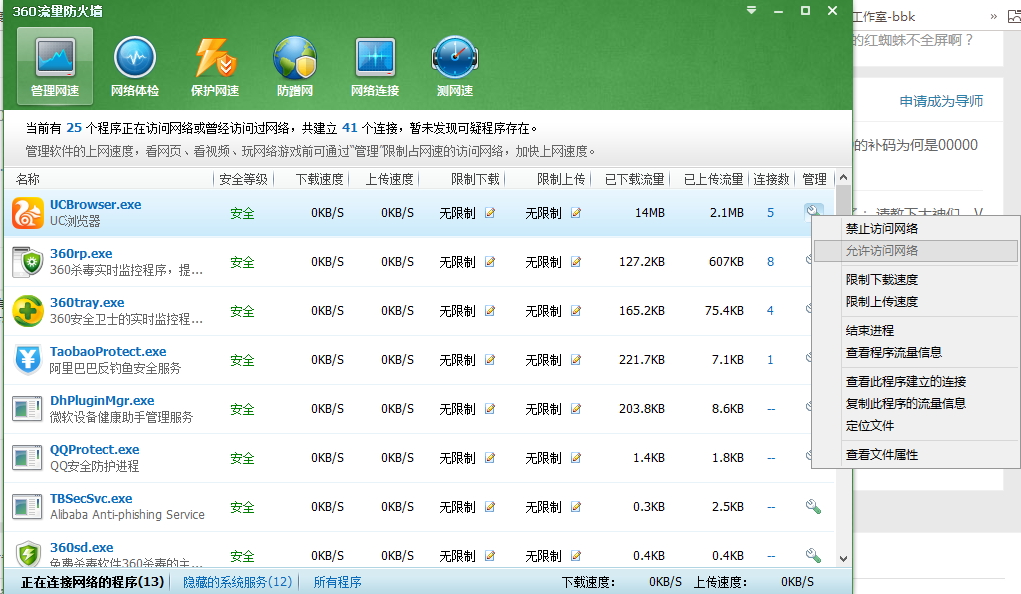Open the title bar dropdown menu arrow
This screenshot has width=1021, height=594.
751,10
